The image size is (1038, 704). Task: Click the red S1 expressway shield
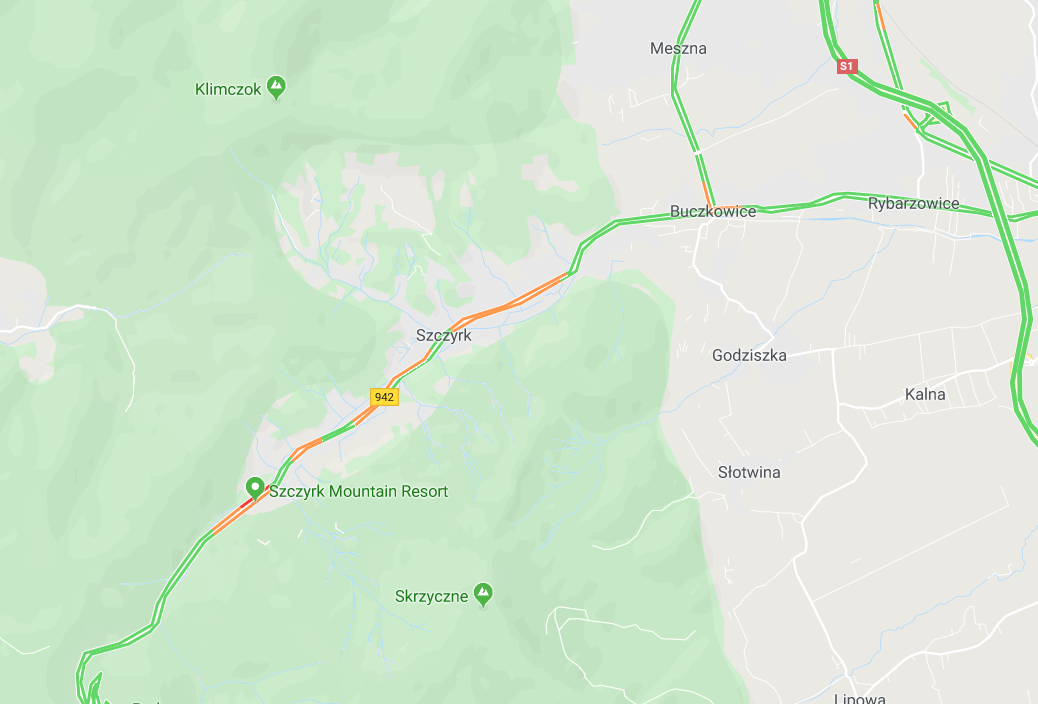tap(847, 66)
